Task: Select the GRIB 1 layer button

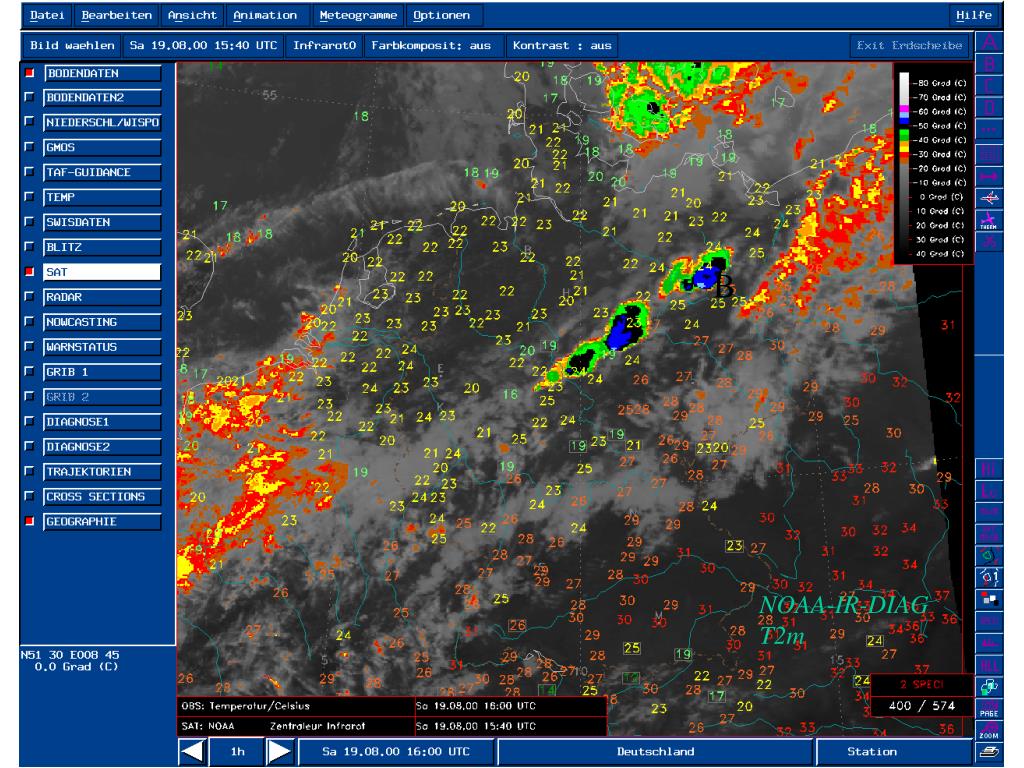Action: click(x=102, y=372)
